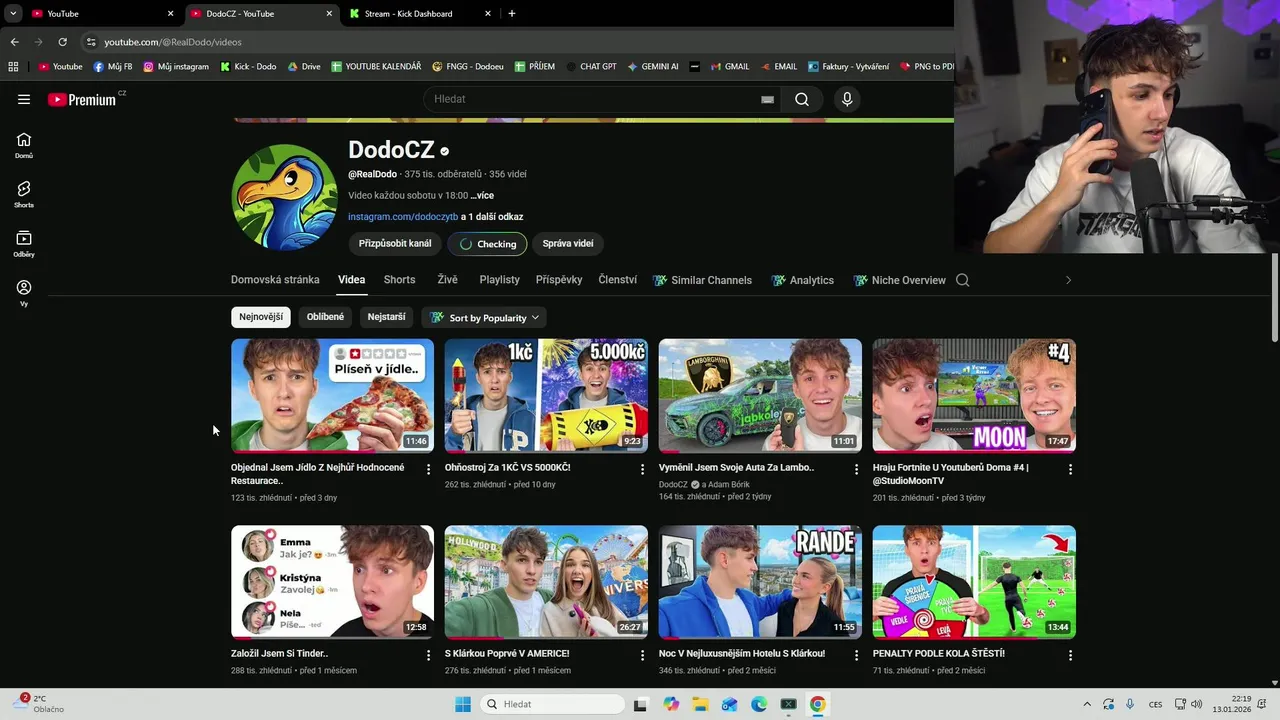The image size is (1280, 720).
Task: Select the Nejnovější filter chip
Action: (261, 317)
